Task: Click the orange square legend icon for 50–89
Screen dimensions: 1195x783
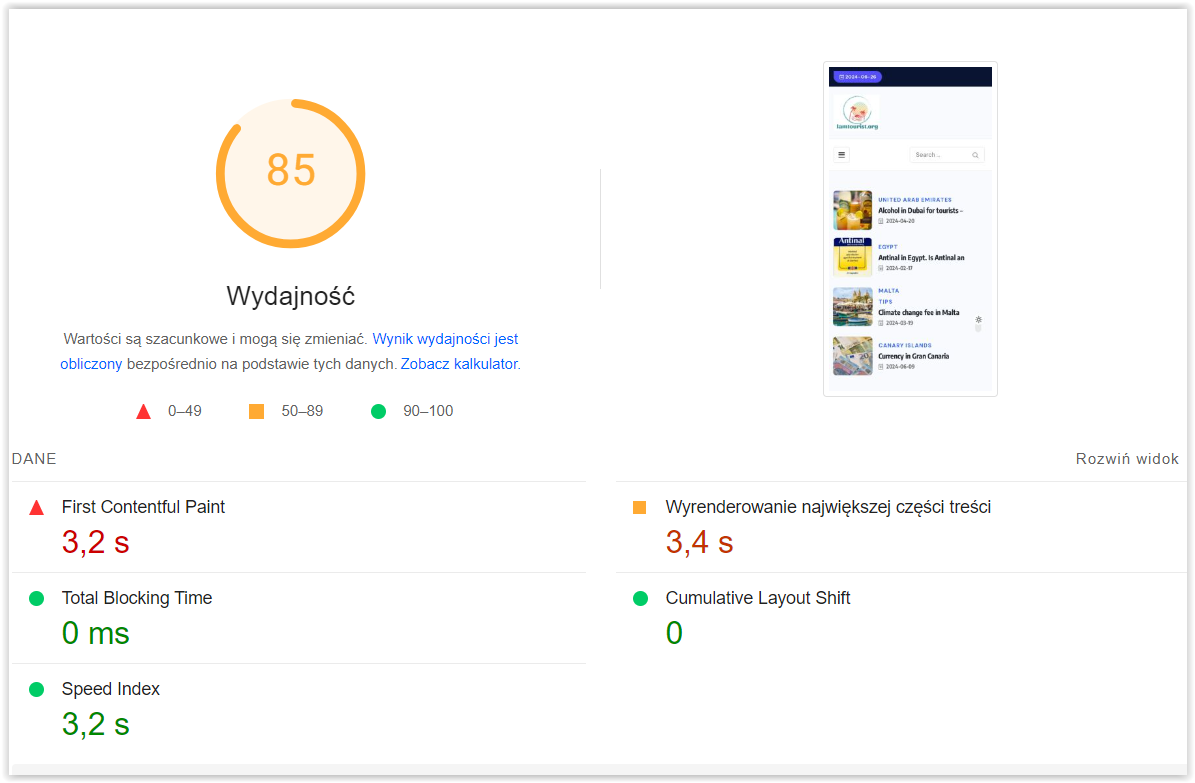Action: [x=256, y=412]
